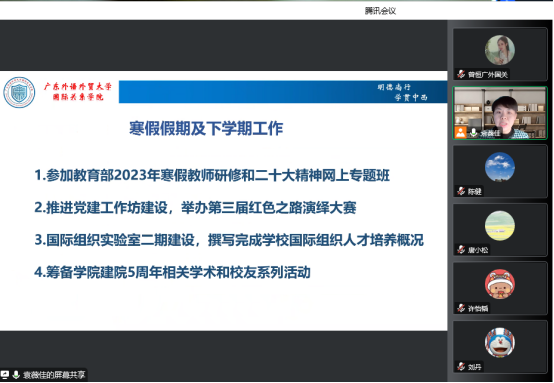Click the portrait avatar of 曾恒广外国关
The width and height of the screenshot is (554, 383).
pyautogui.click(x=500, y=50)
